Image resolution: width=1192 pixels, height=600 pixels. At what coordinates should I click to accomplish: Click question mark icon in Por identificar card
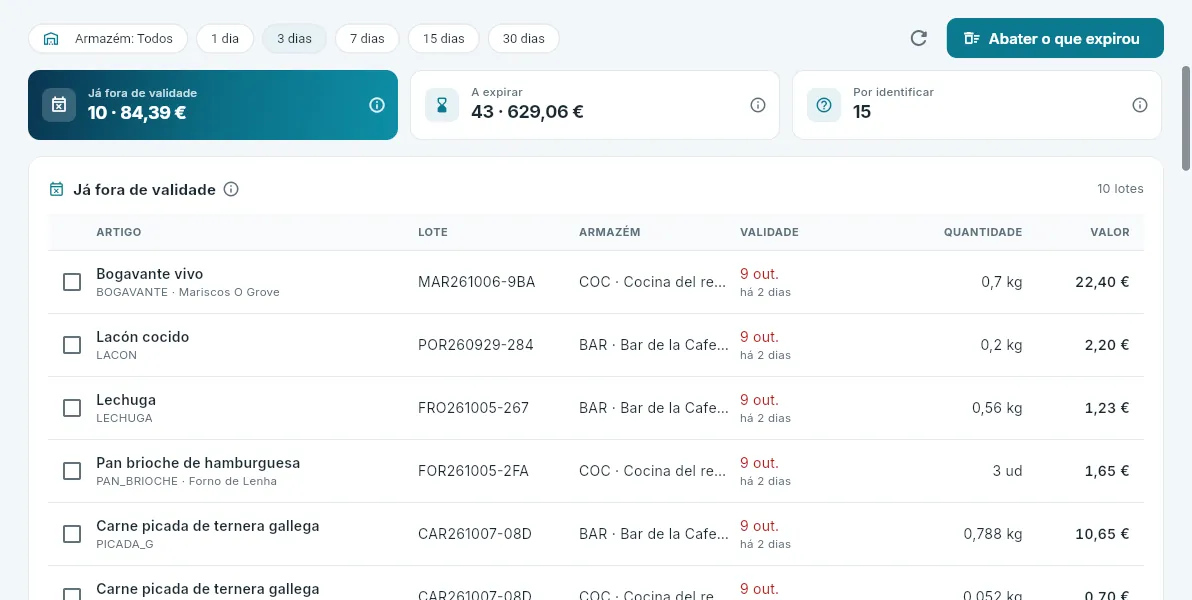point(824,105)
